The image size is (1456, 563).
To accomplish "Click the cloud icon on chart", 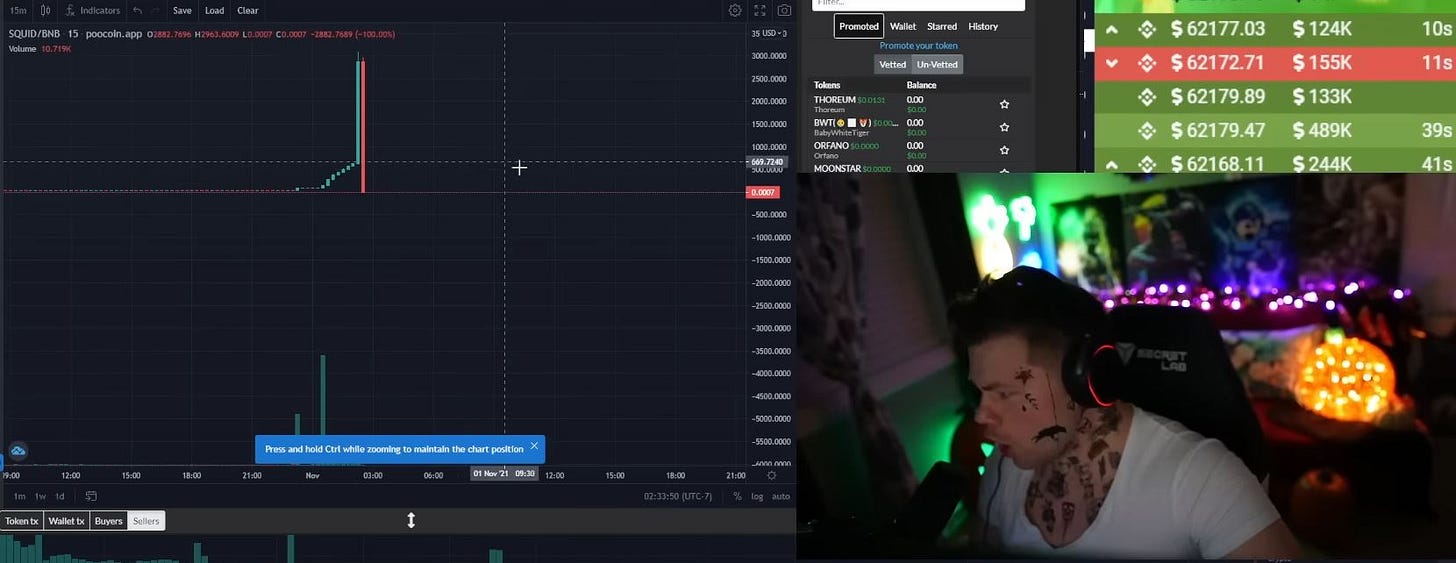I will [17, 451].
